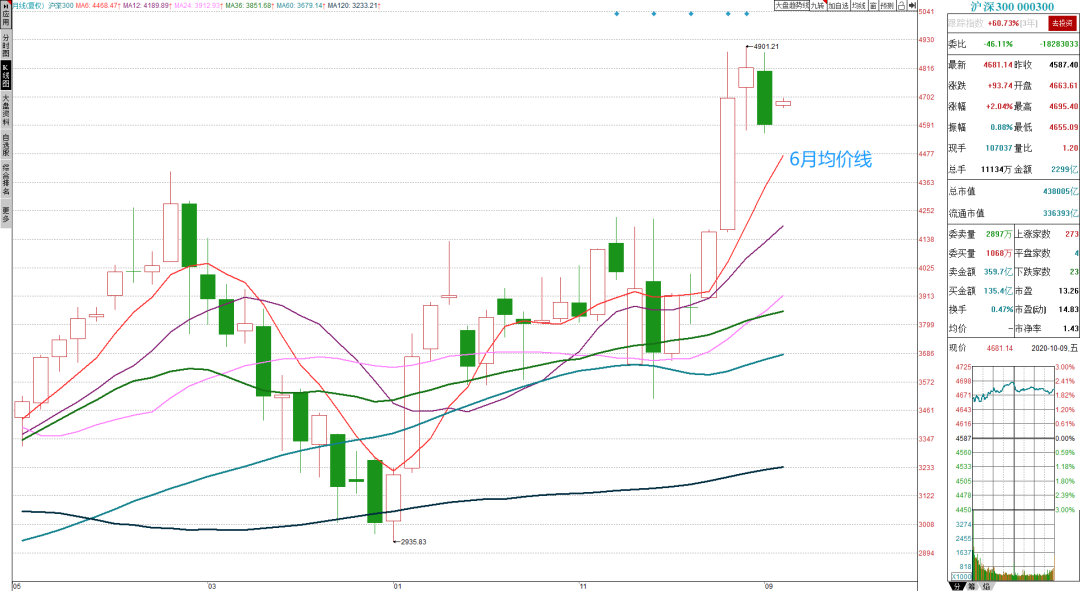Click the 最低 4655.09 value
The image size is (1080, 591).
(1063, 127)
